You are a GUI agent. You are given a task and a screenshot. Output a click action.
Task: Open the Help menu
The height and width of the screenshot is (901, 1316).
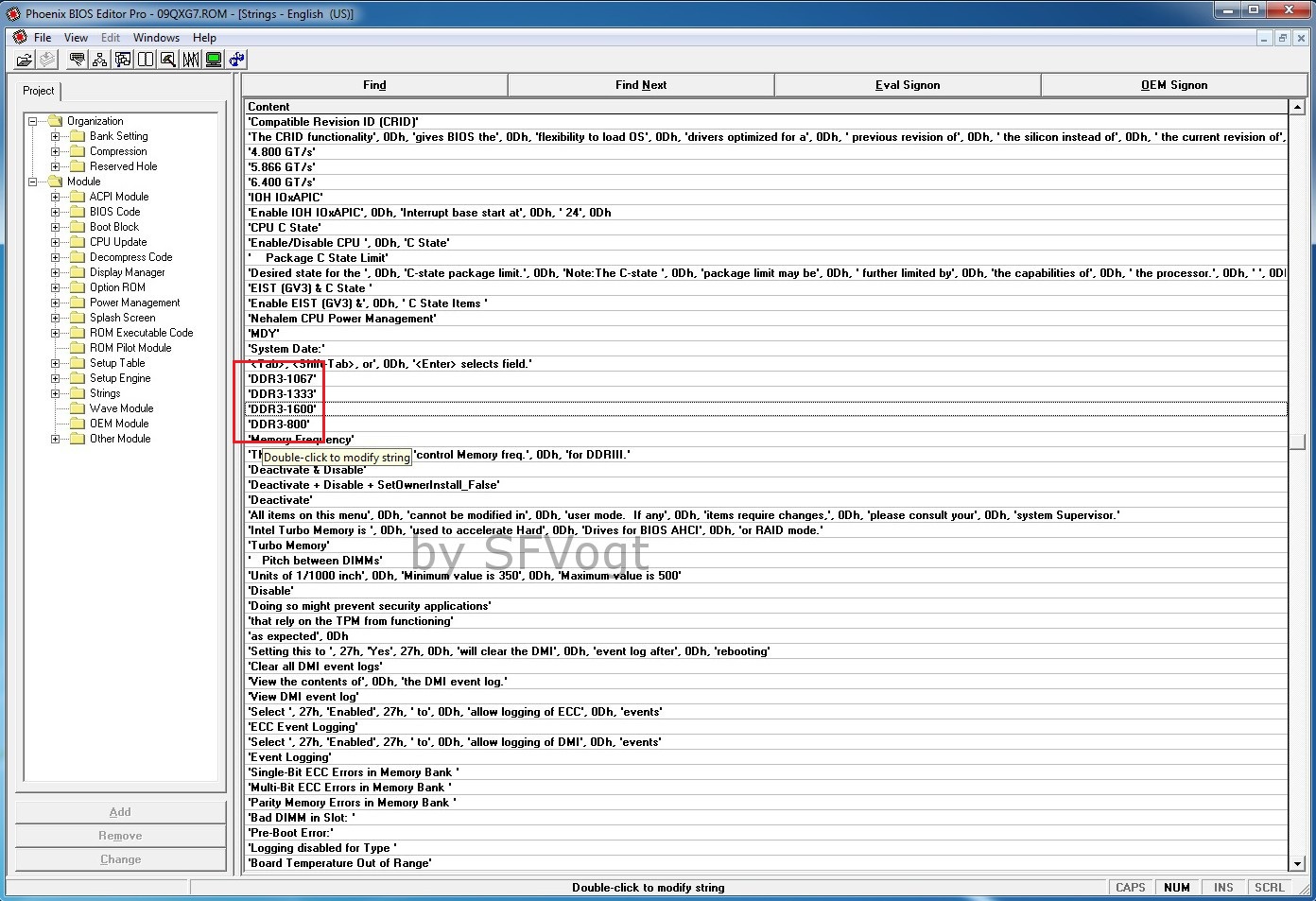pos(204,38)
